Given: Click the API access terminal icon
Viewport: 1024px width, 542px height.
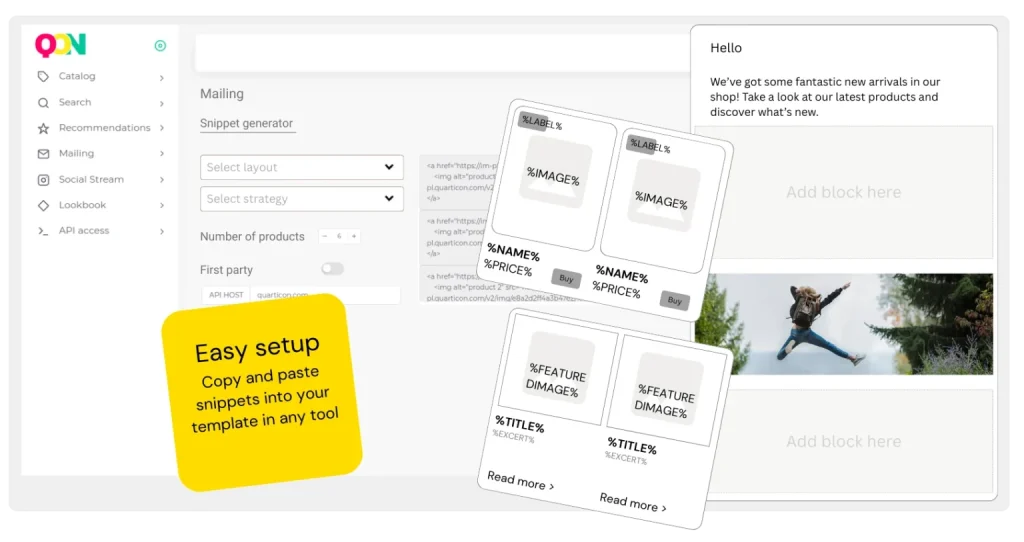Looking at the screenshot, I should (43, 231).
